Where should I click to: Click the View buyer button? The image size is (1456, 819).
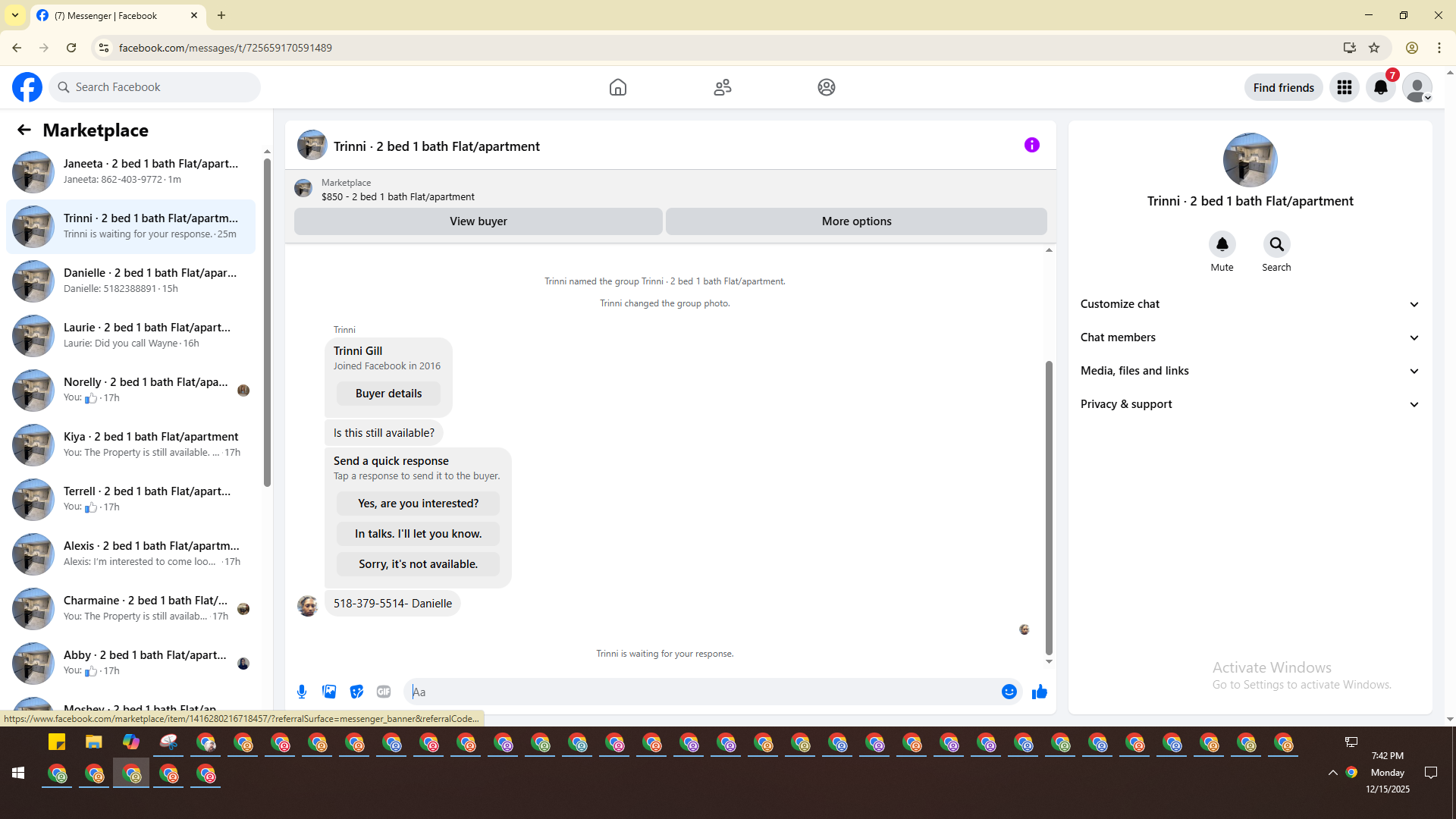click(x=478, y=221)
